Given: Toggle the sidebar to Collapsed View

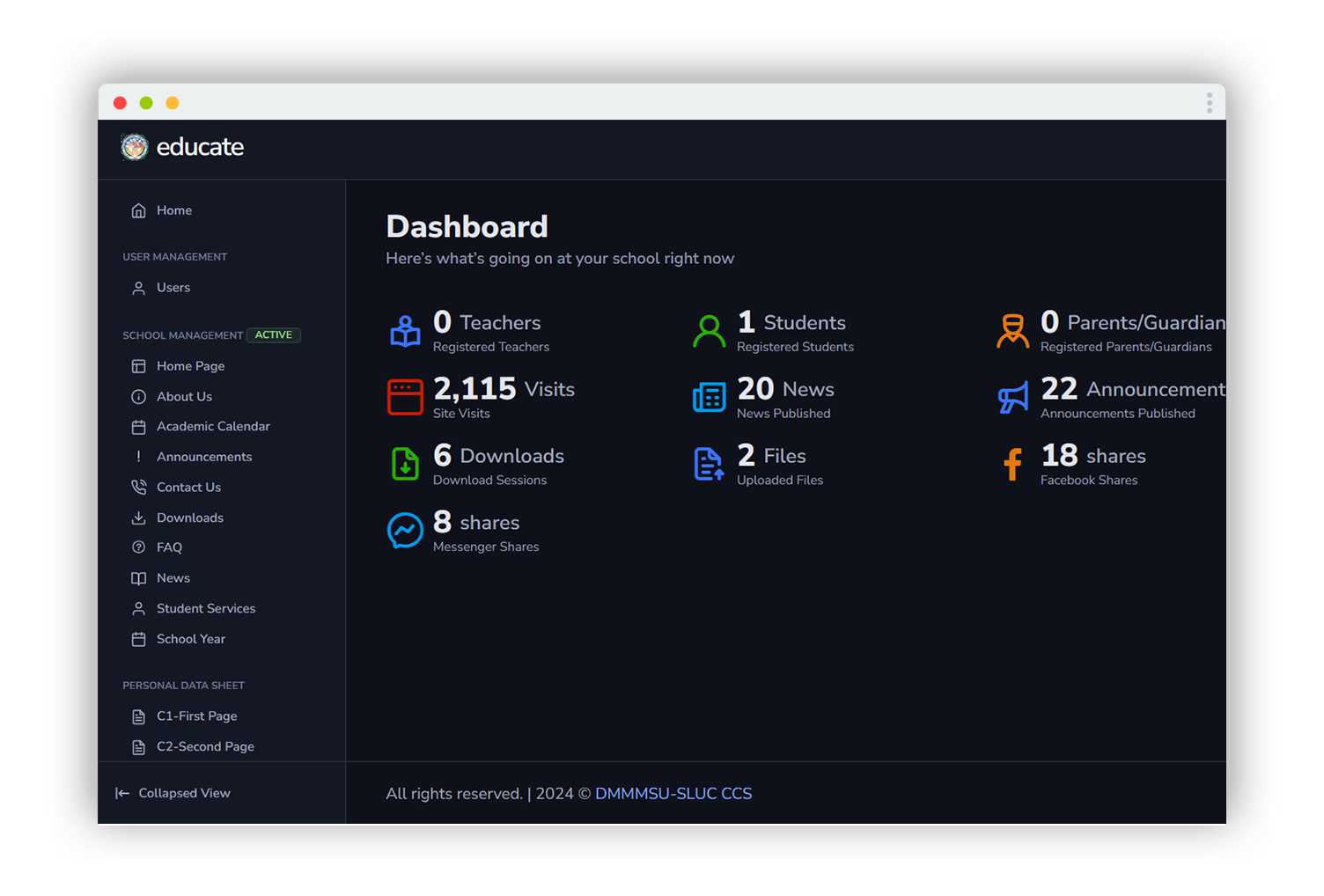Looking at the screenshot, I should click(x=173, y=793).
